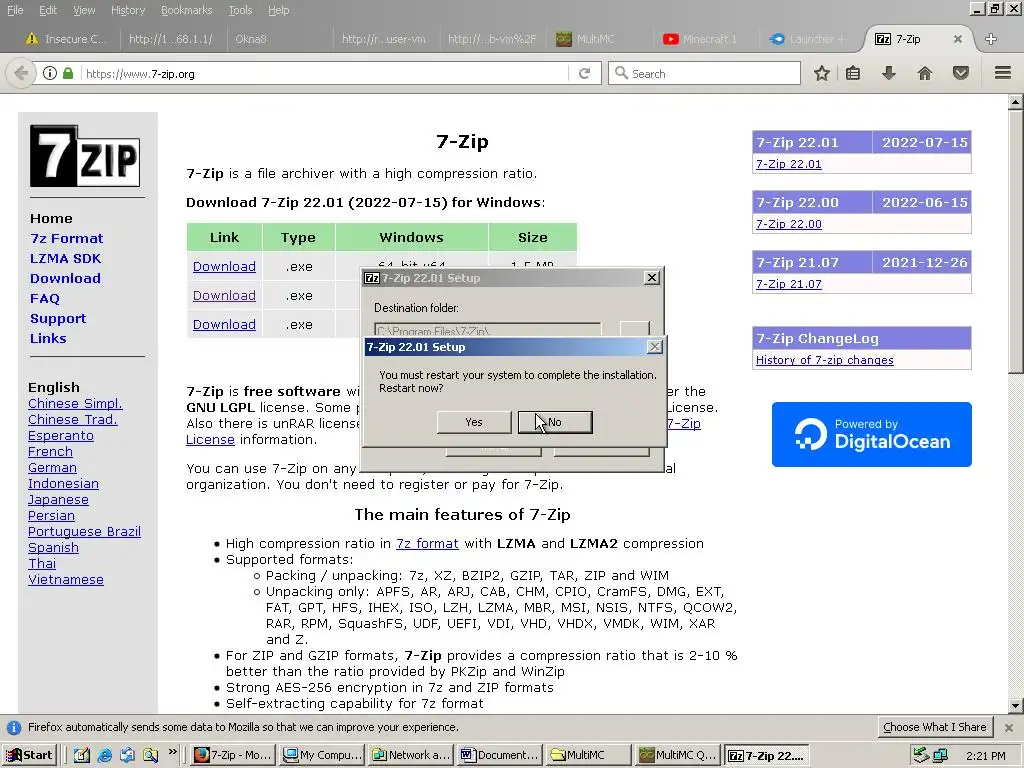The width and height of the screenshot is (1024, 768).
Task: Open the Tools menu
Action: [240, 10]
